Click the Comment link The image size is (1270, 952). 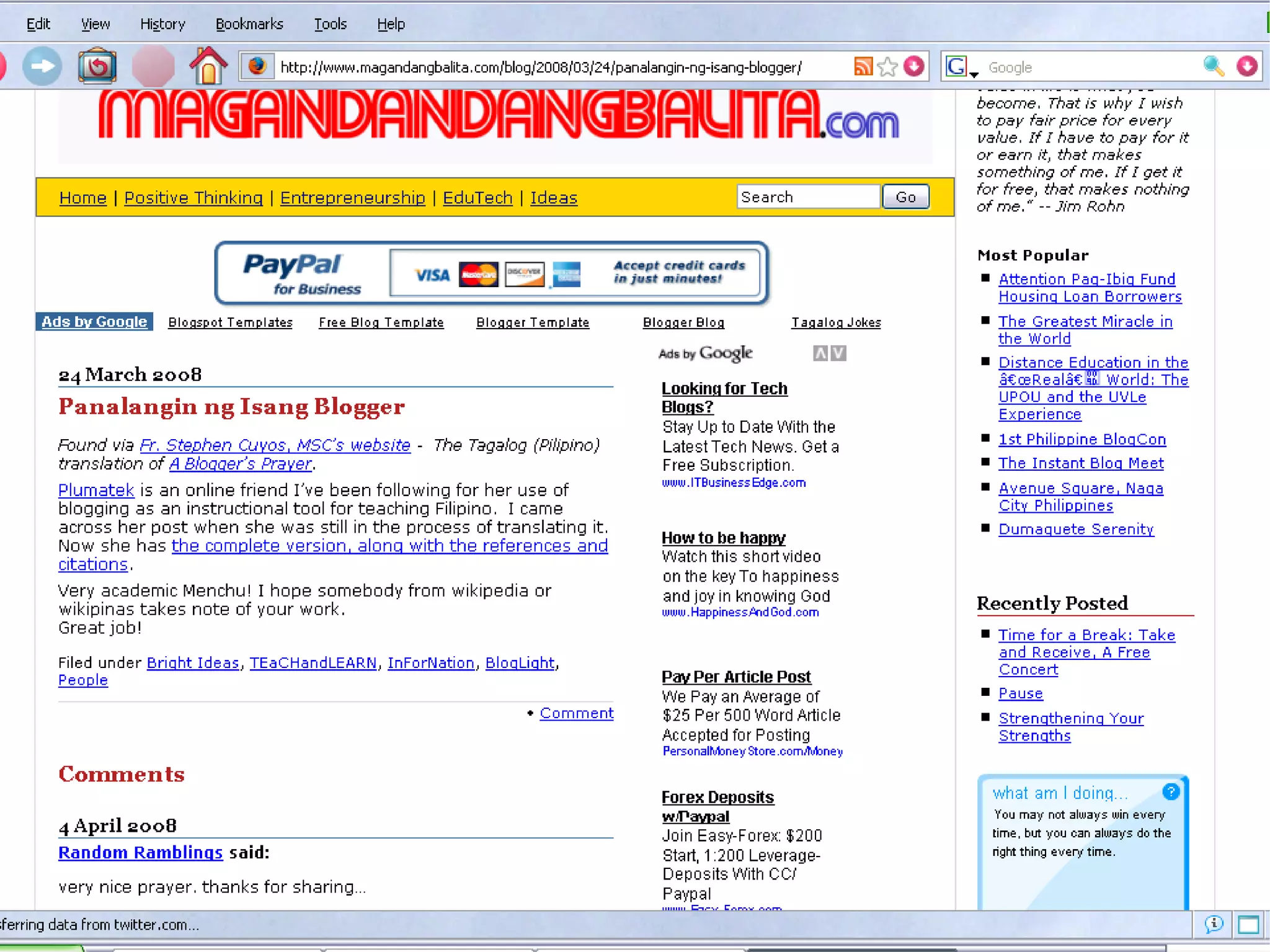coord(576,713)
